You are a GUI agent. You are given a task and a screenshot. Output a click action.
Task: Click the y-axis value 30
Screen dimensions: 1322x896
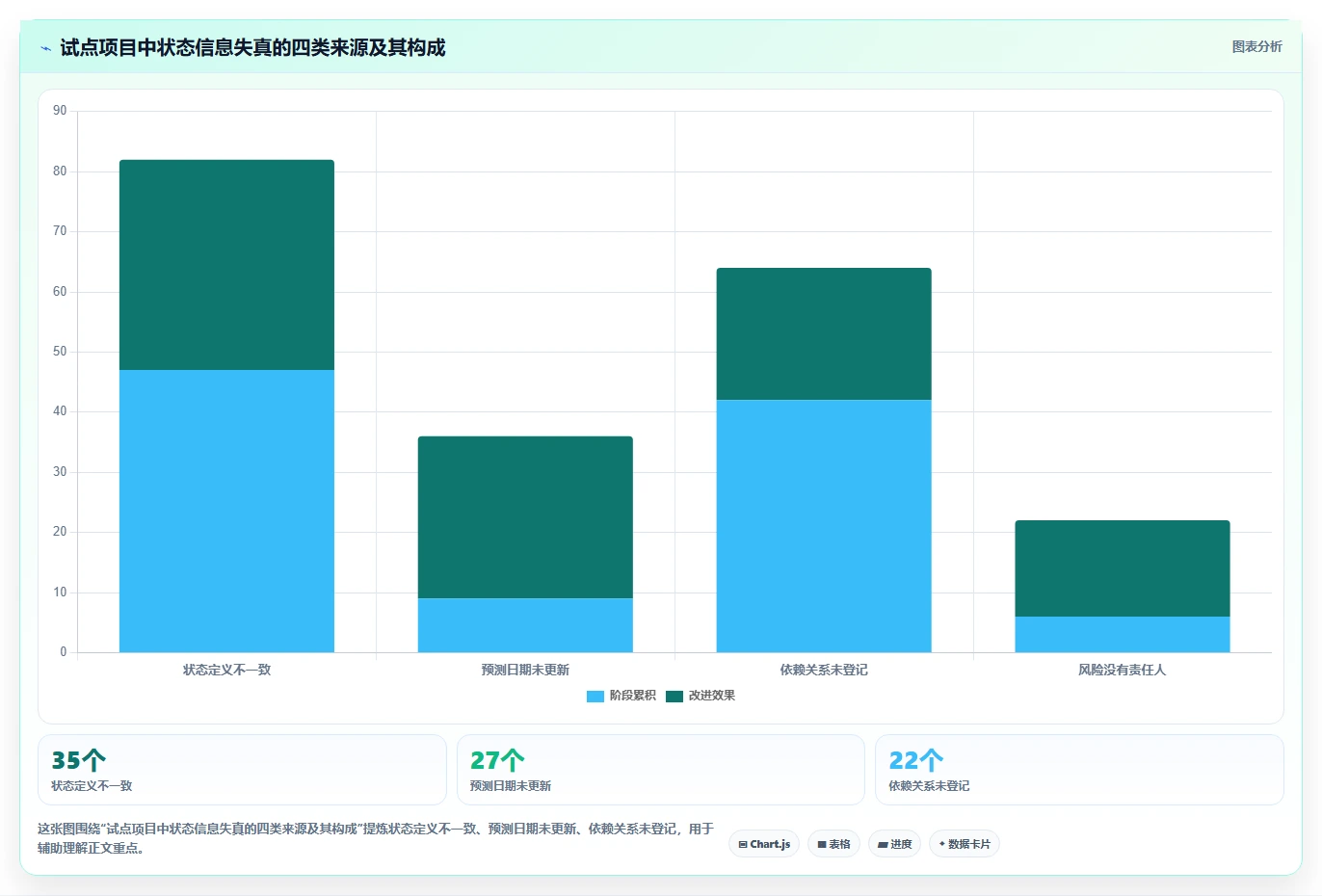pyautogui.click(x=60, y=472)
